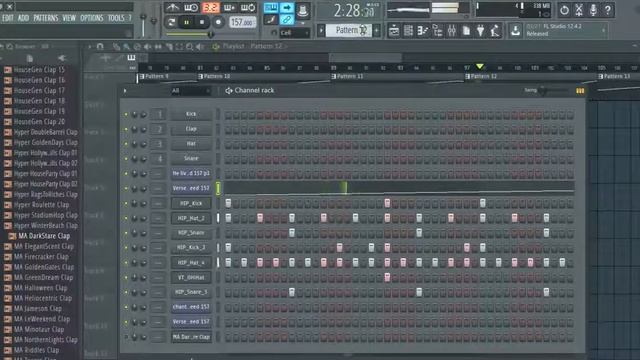Select HouseGen Clap 15 in browser

[x=39, y=70]
